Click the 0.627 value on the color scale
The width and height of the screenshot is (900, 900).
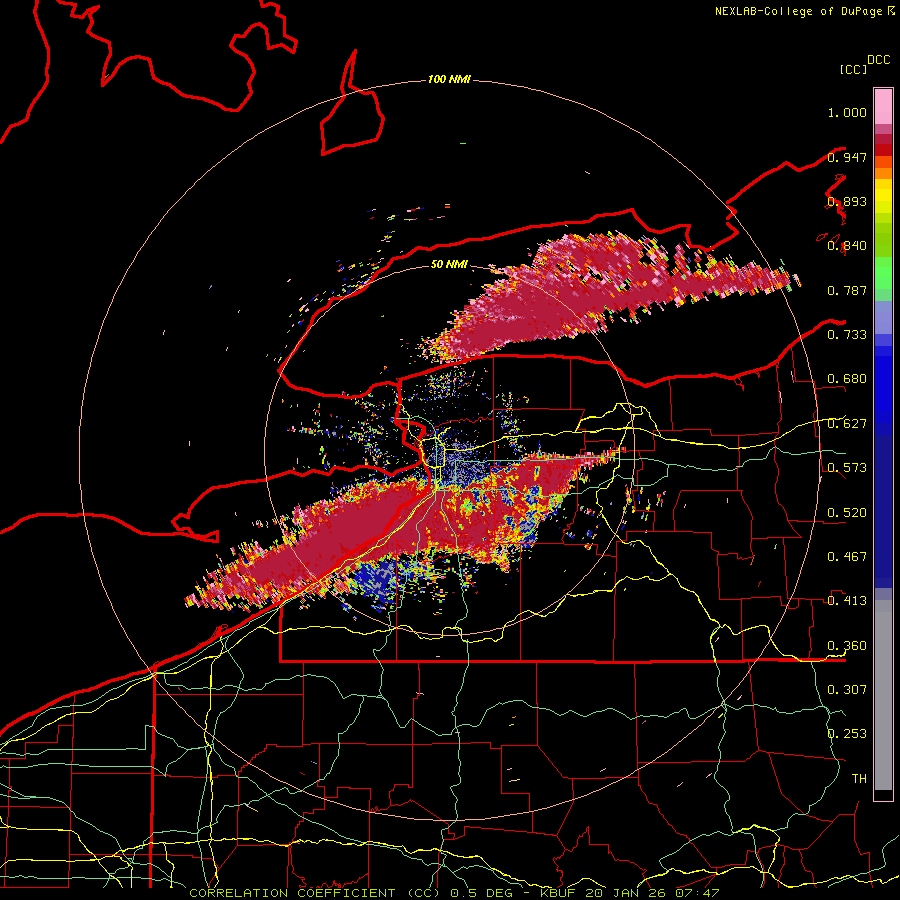(x=847, y=424)
